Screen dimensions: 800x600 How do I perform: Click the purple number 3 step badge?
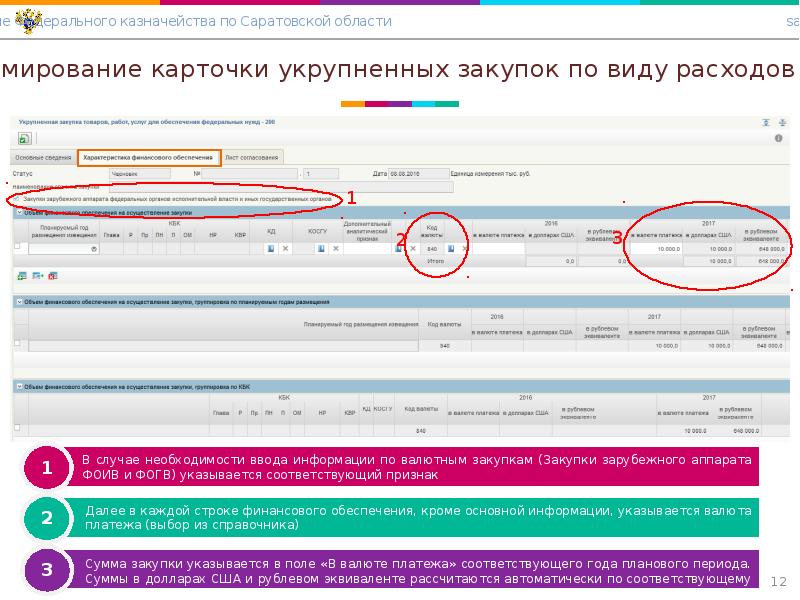(x=46, y=570)
